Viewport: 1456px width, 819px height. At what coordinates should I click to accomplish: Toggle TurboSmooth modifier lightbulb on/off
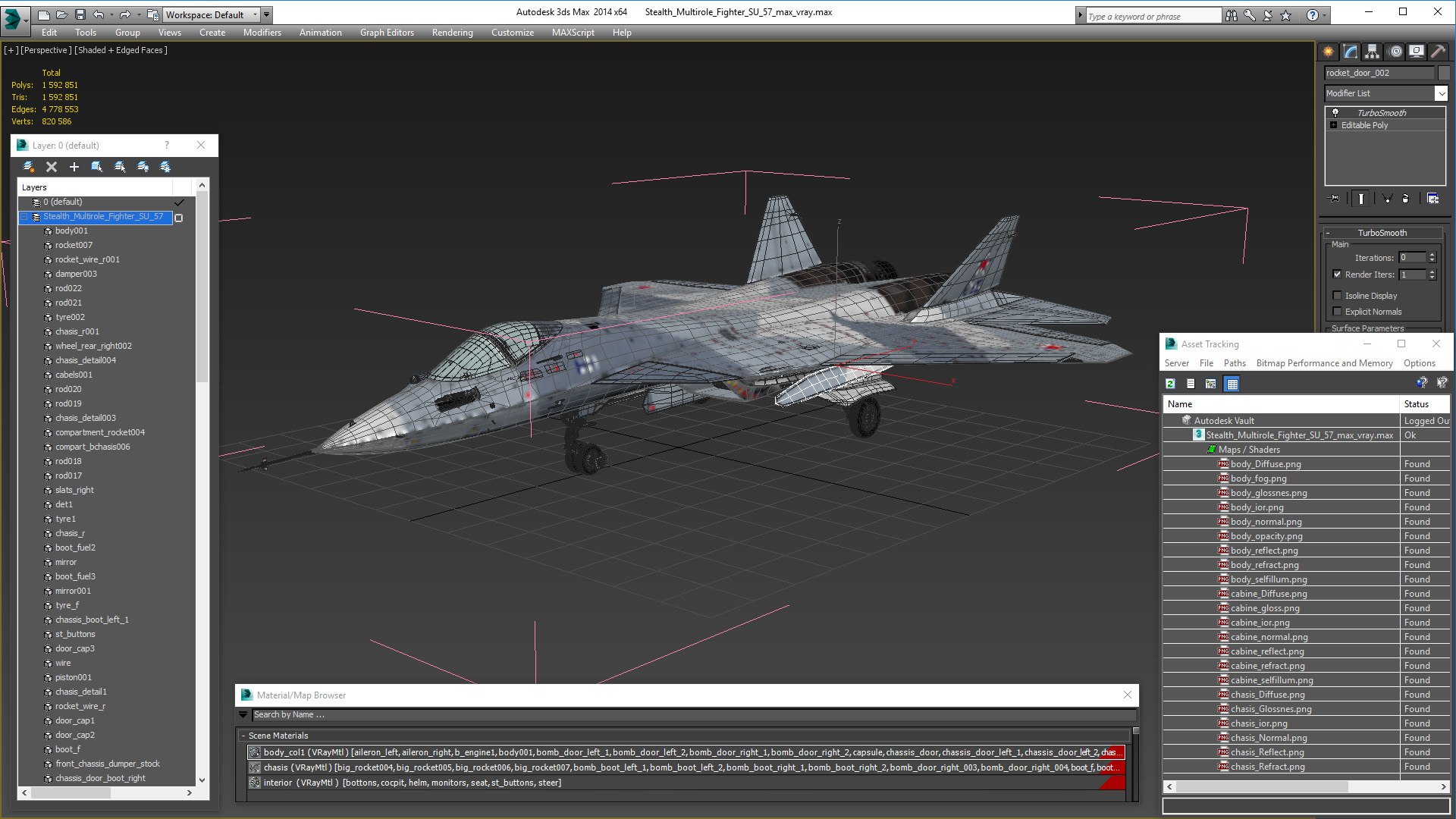[1335, 112]
